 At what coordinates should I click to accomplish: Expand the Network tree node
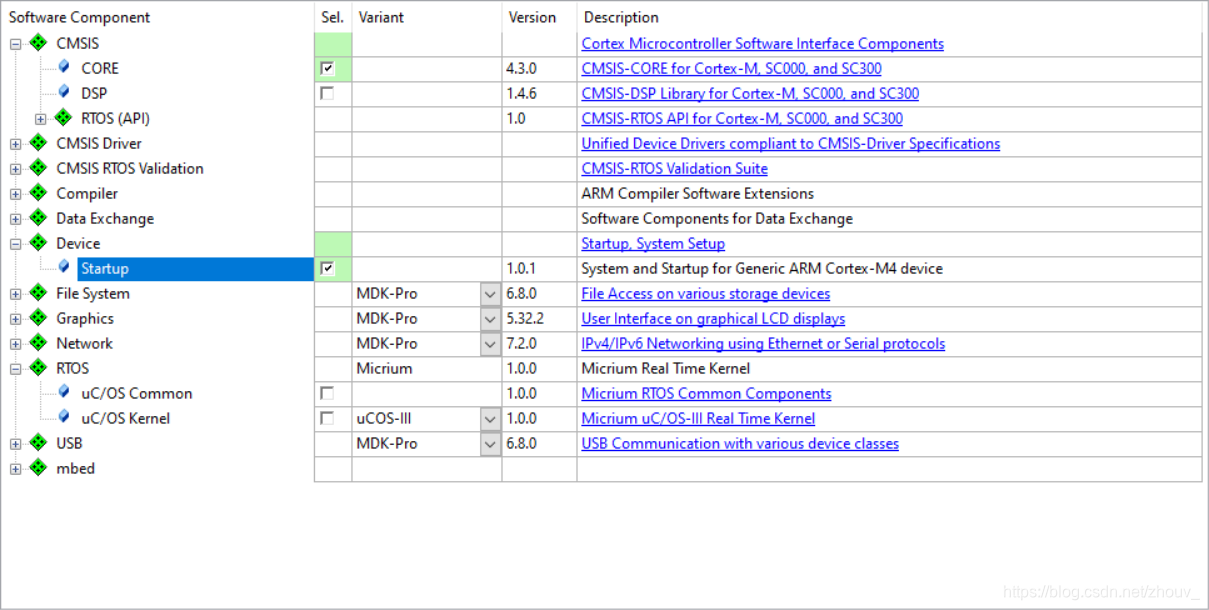click(16, 344)
